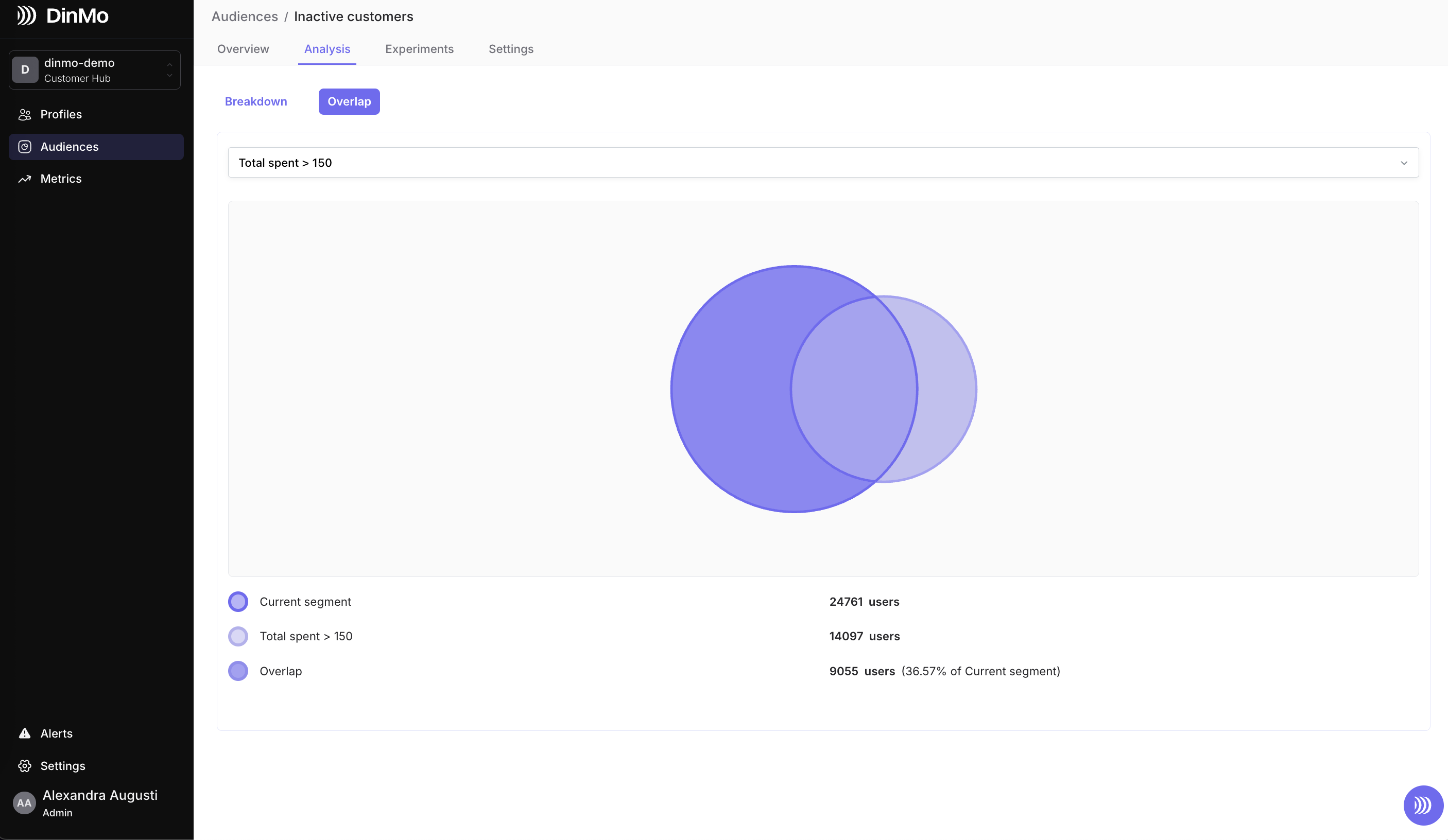Click the DinMo logo icon

click(26, 15)
